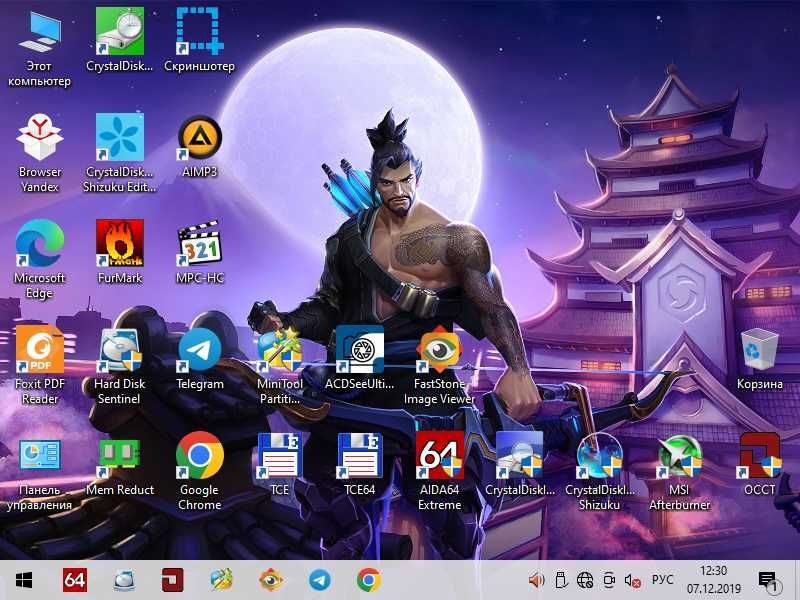Click OCCT icon in taskbar

(173, 580)
